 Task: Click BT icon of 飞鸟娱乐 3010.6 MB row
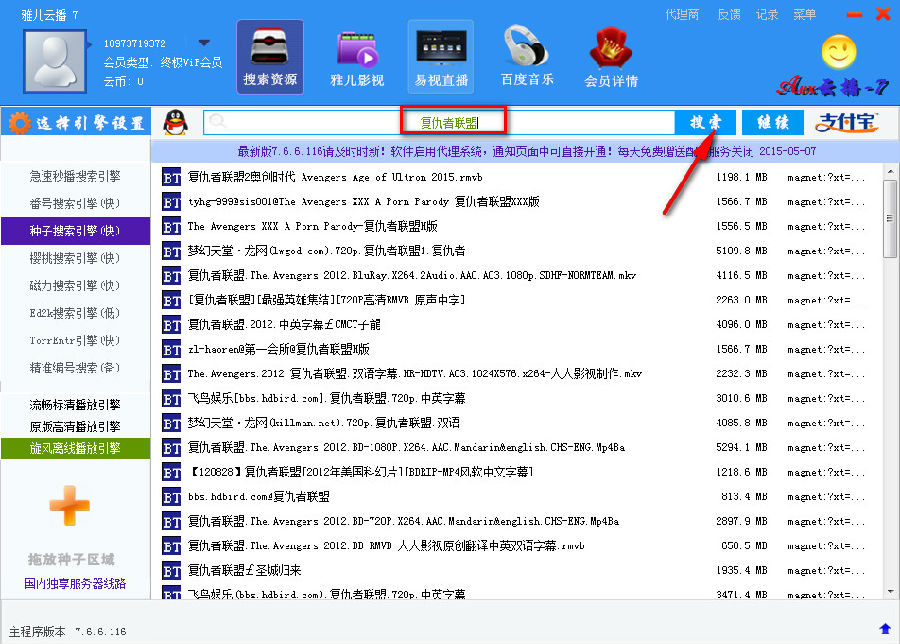pos(172,399)
